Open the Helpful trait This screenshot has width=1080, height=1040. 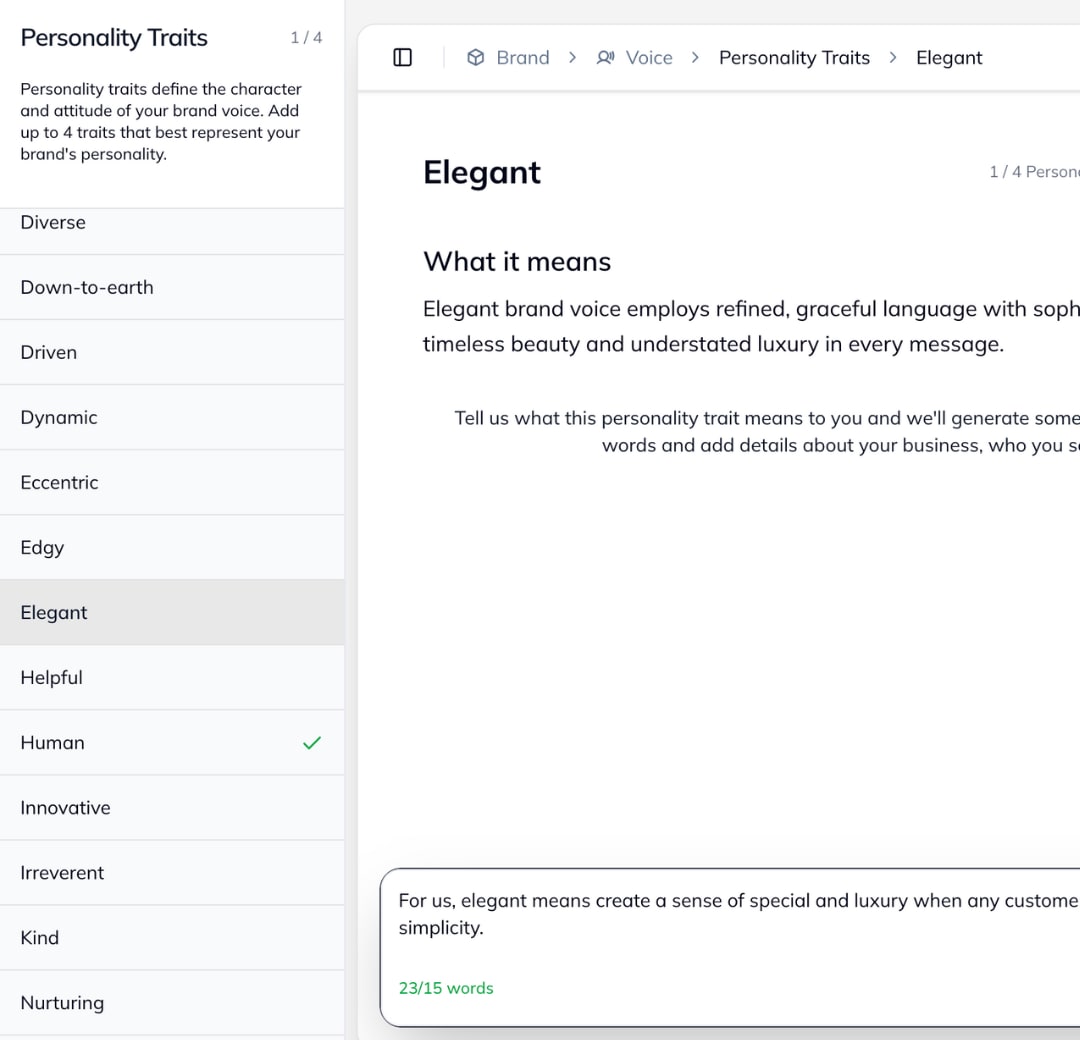point(52,678)
